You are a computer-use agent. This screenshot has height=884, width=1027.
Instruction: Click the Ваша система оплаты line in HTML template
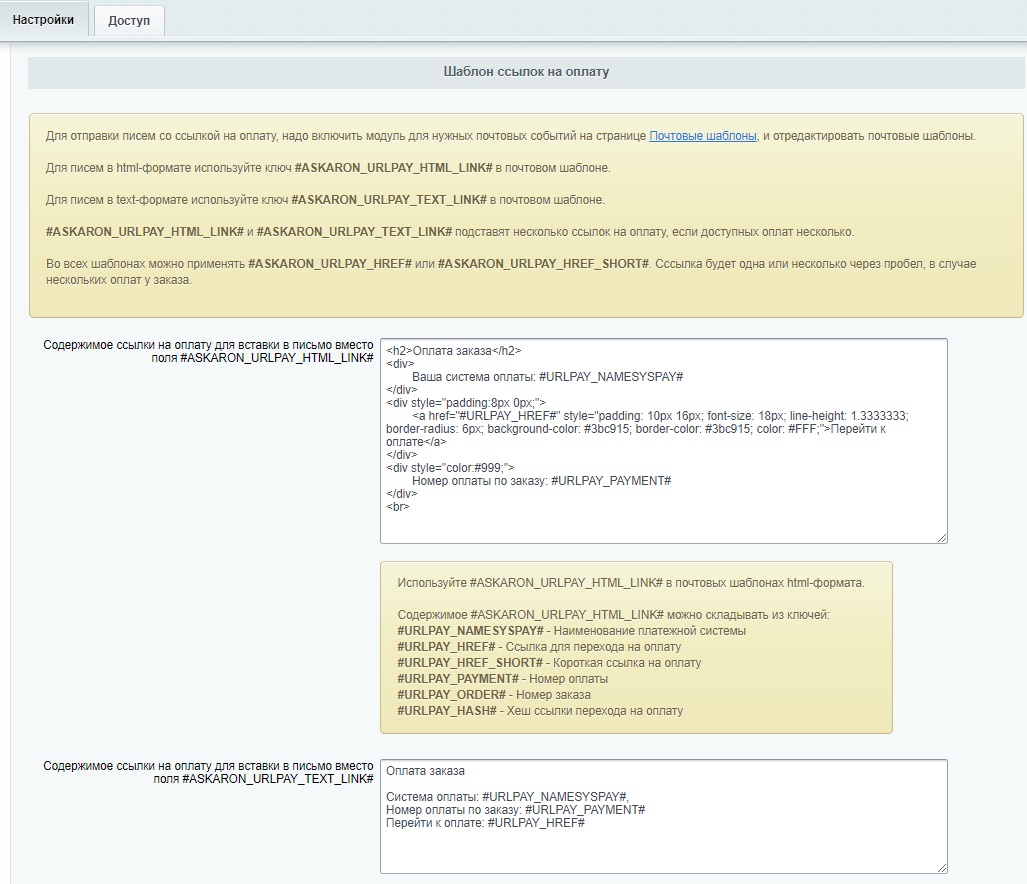click(x=547, y=377)
